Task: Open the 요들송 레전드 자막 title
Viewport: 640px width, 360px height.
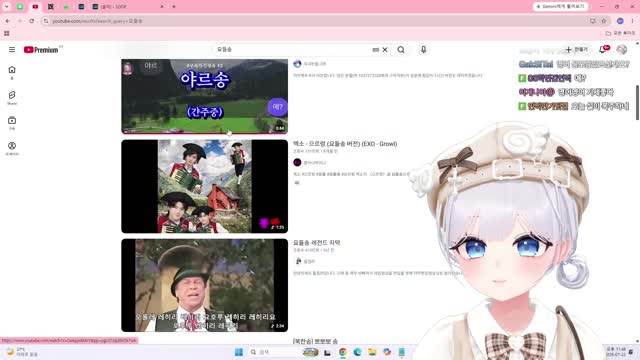Action: [316, 242]
